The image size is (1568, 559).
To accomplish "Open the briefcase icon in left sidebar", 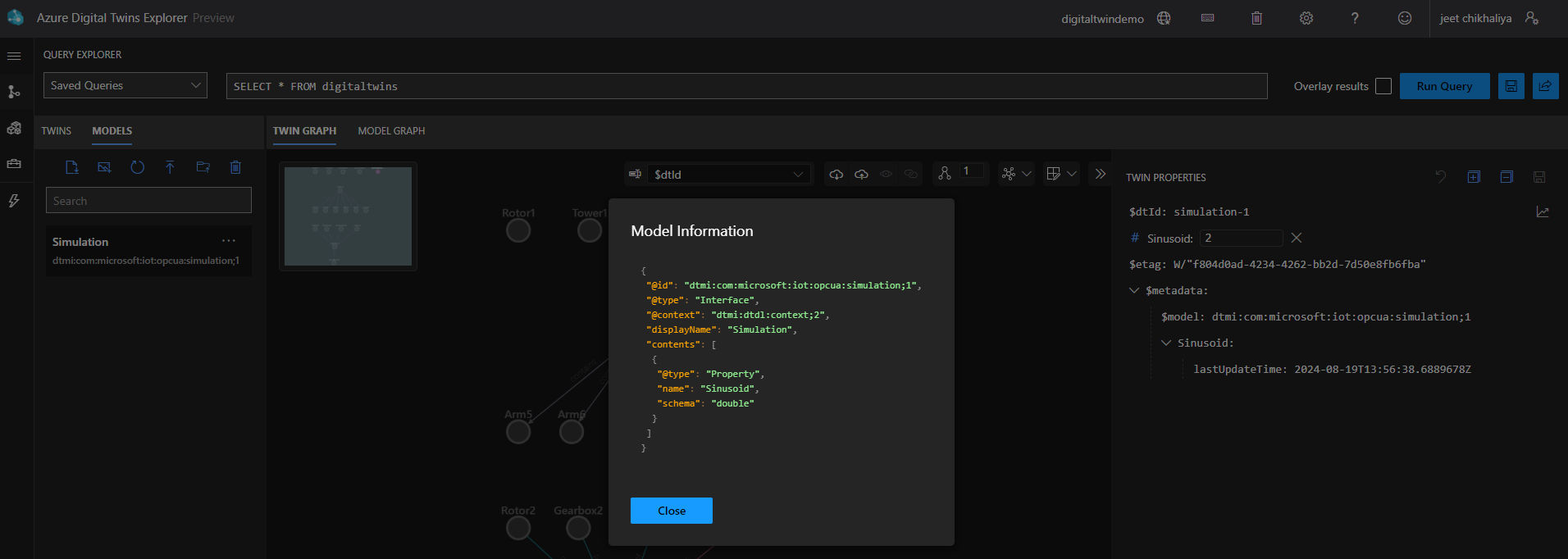I will coord(14,164).
